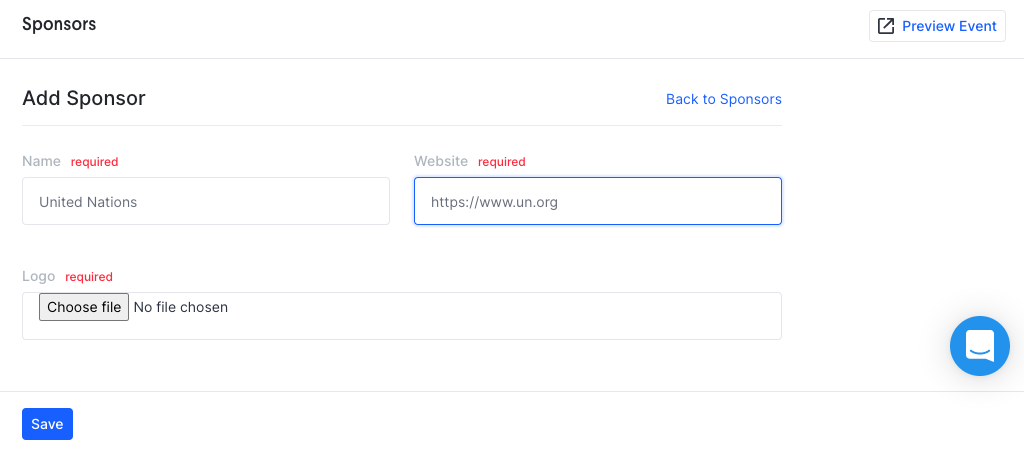Open the blue chat support widget
Viewport: 1024px width, 453px height.
tap(980, 346)
